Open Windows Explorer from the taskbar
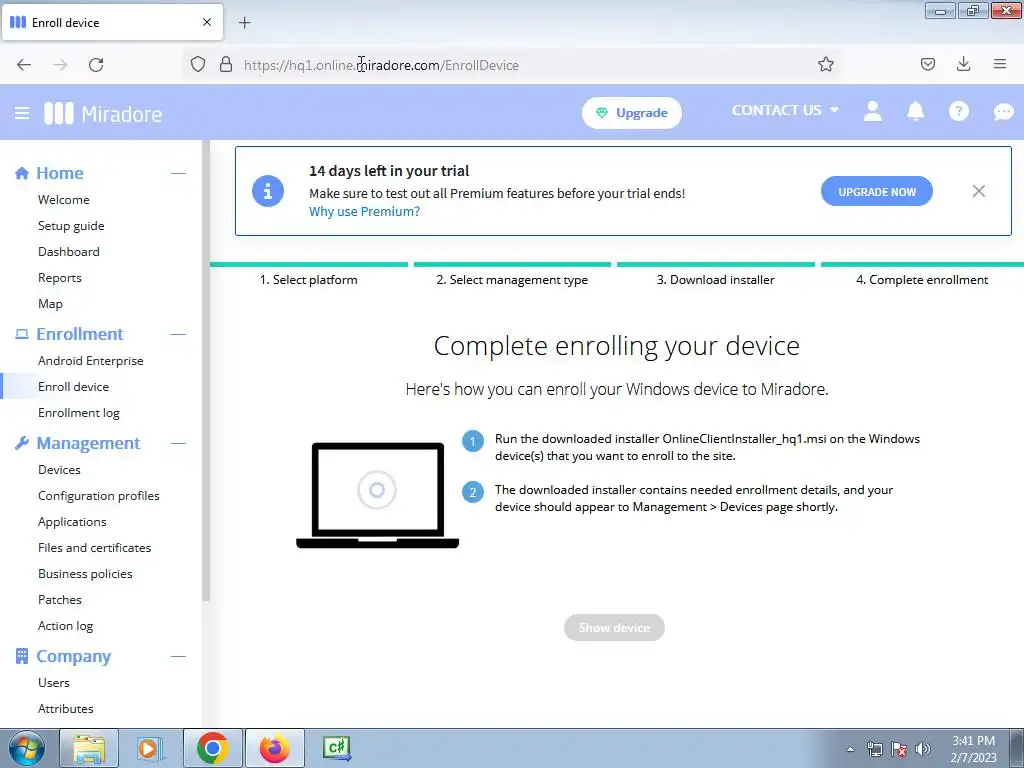Image resolution: width=1024 pixels, height=768 pixels. coord(89,748)
